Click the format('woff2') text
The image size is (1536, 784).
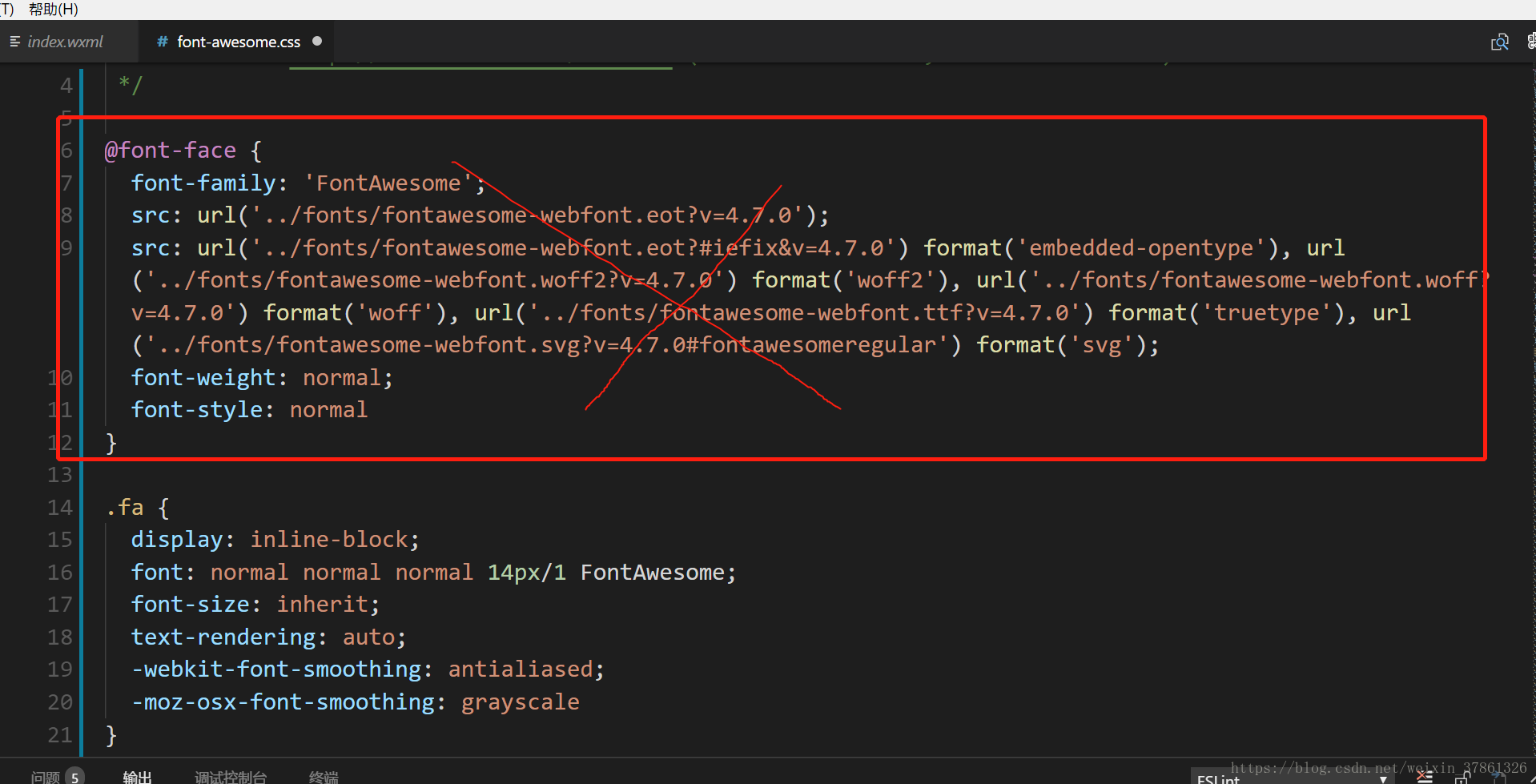point(850,280)
